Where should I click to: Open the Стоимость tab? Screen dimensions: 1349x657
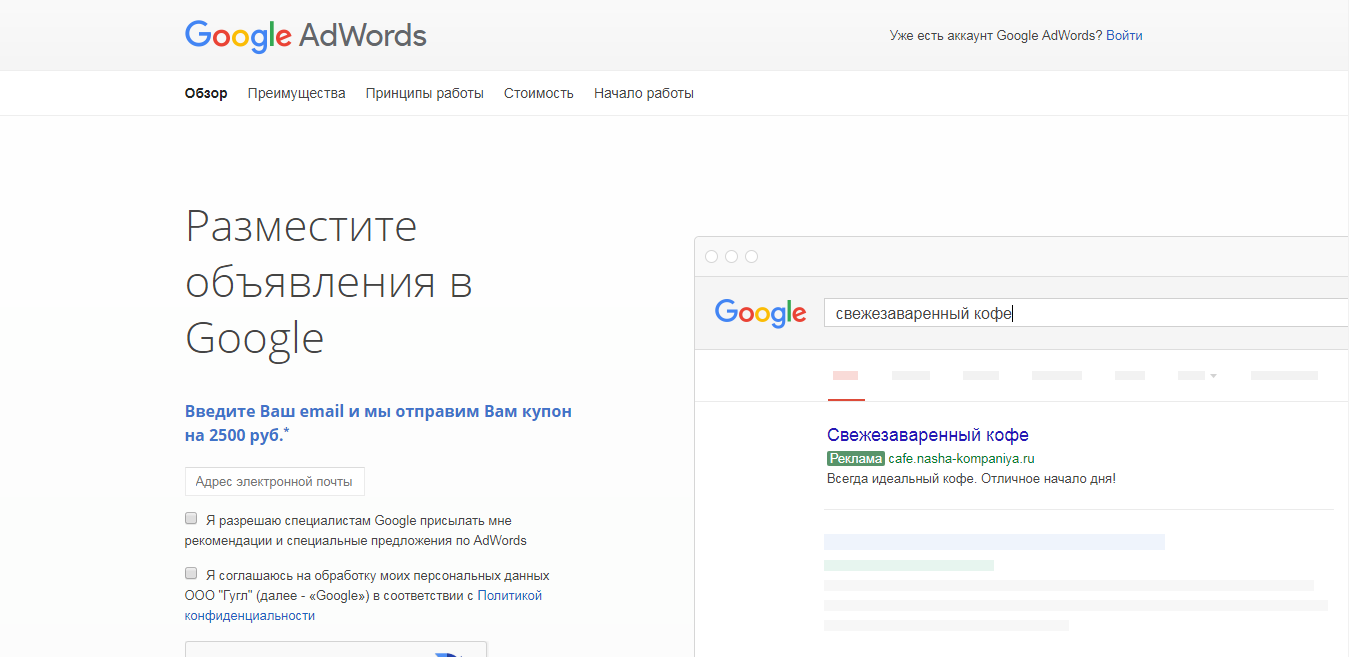(x=539, y=93)
